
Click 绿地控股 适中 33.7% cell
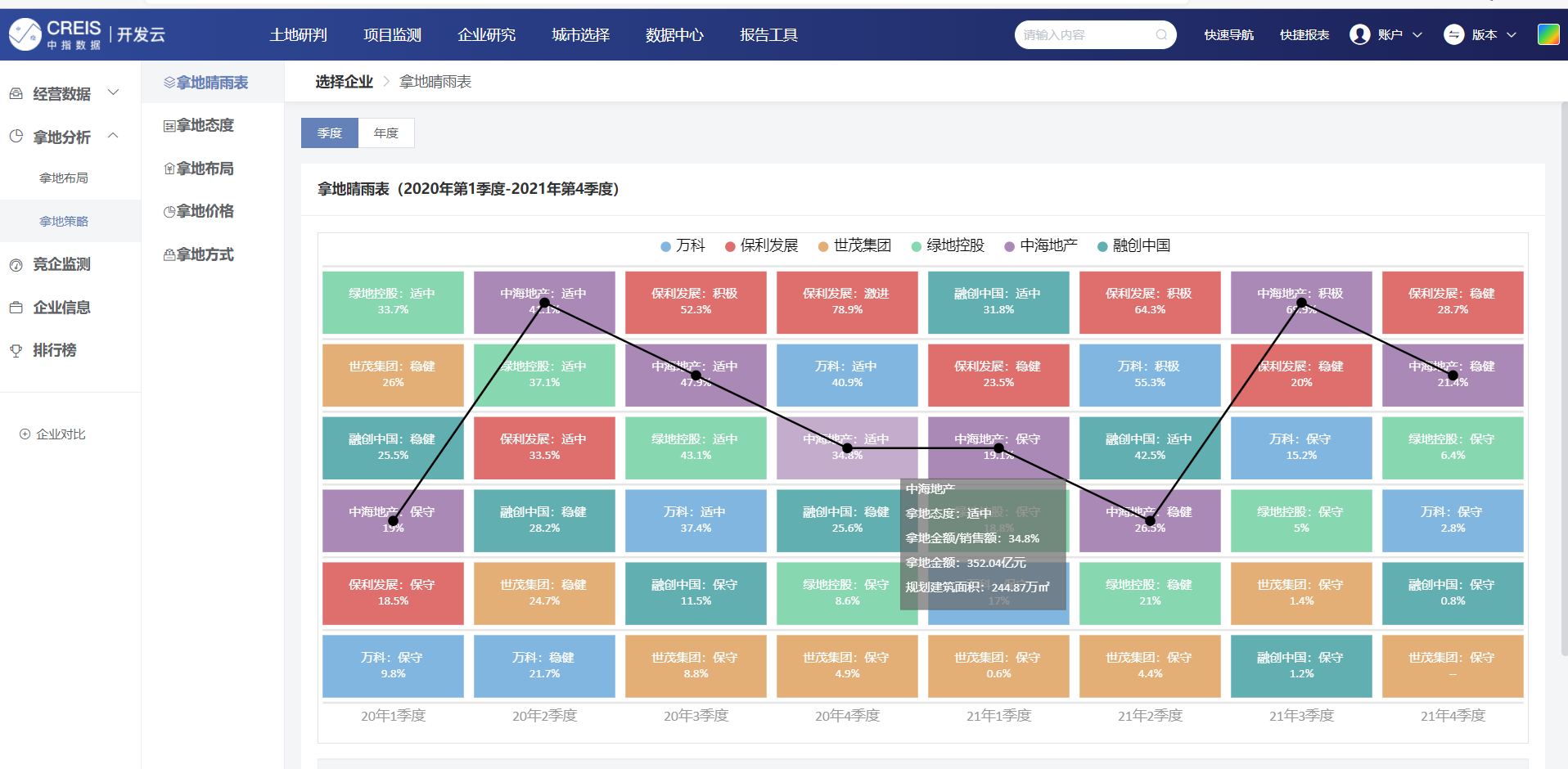tap(393, 302)
